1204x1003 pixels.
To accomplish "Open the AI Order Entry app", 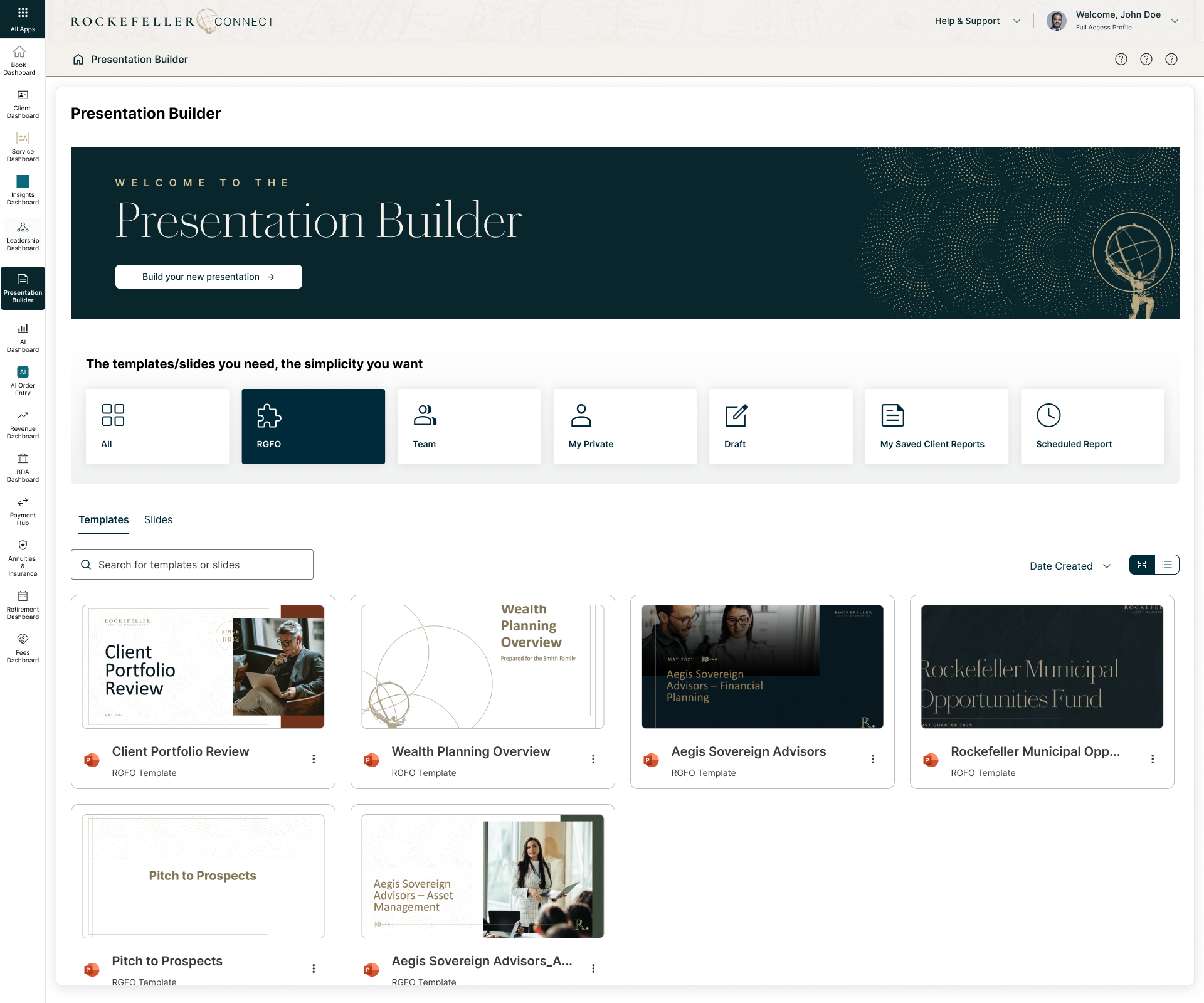I will (x=23, y=379).
